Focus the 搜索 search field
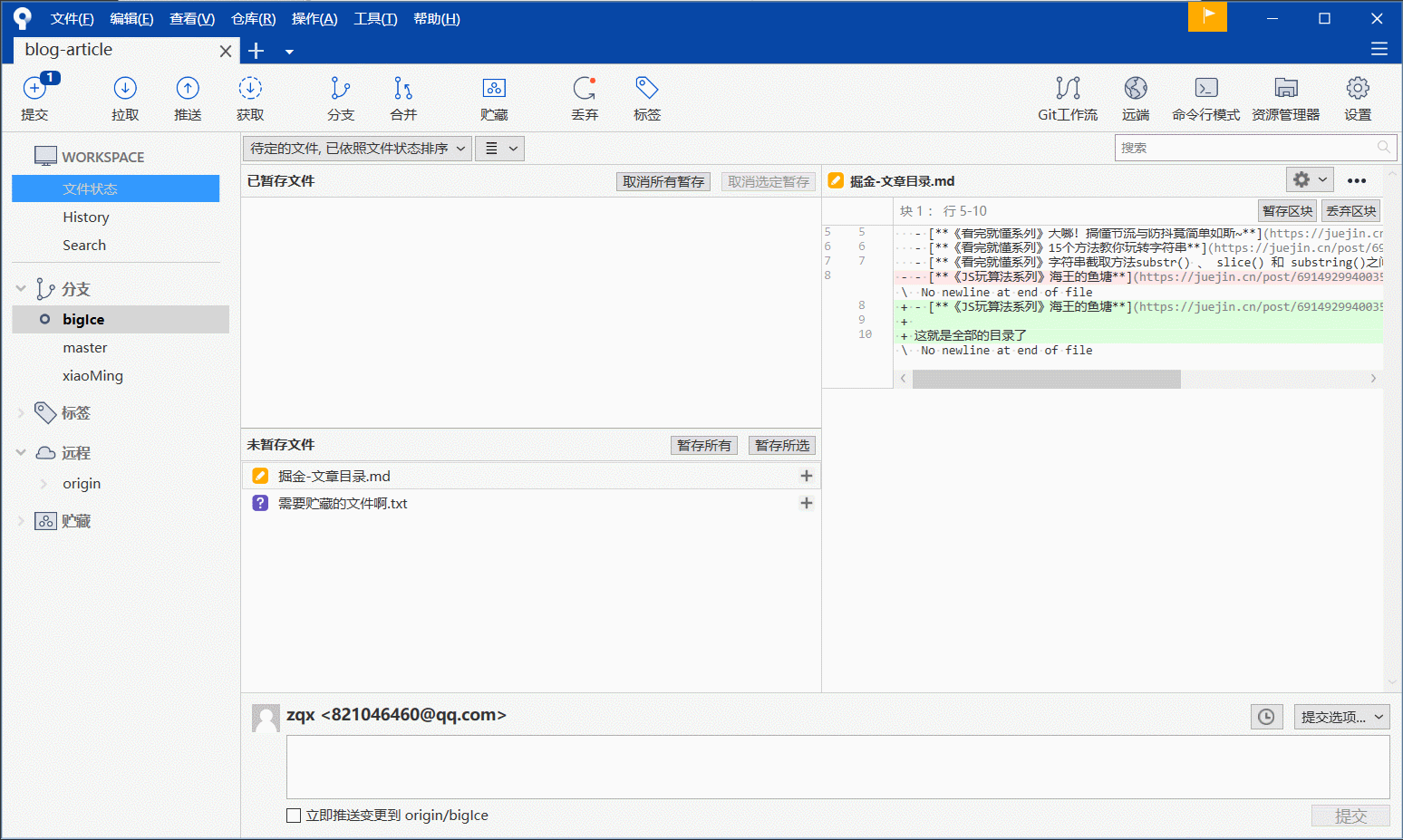Viewport: 1403px width, 840px height. point(1255,148)
